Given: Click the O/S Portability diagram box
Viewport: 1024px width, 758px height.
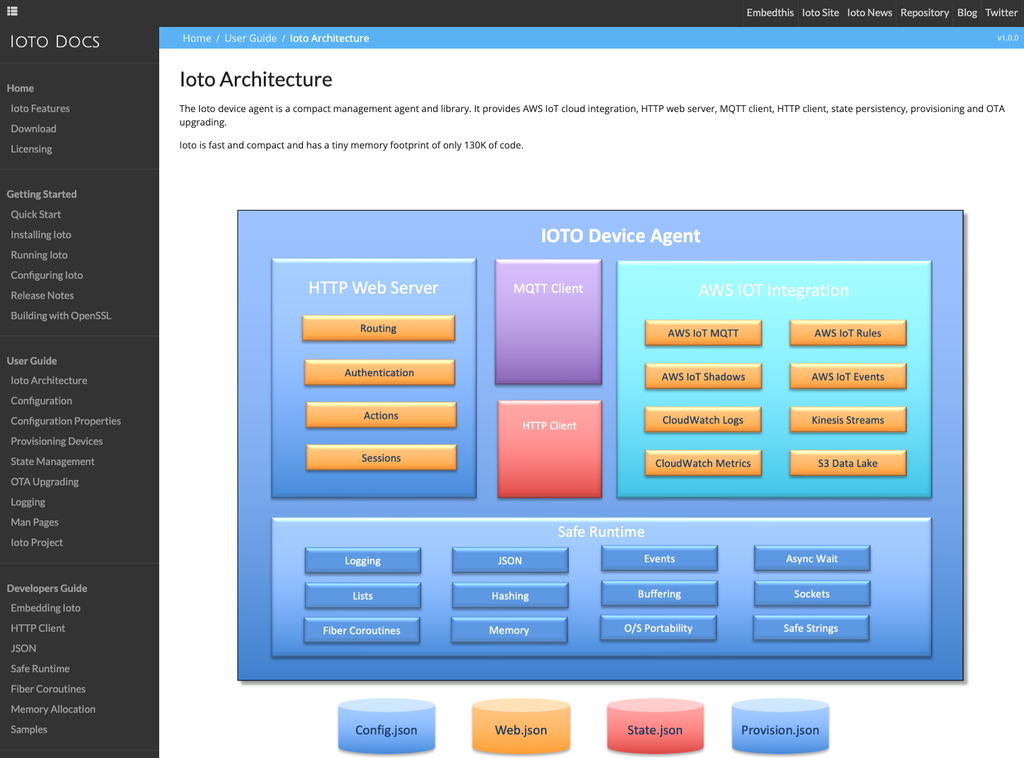Looking at the screenshot, I should [658, 628].
